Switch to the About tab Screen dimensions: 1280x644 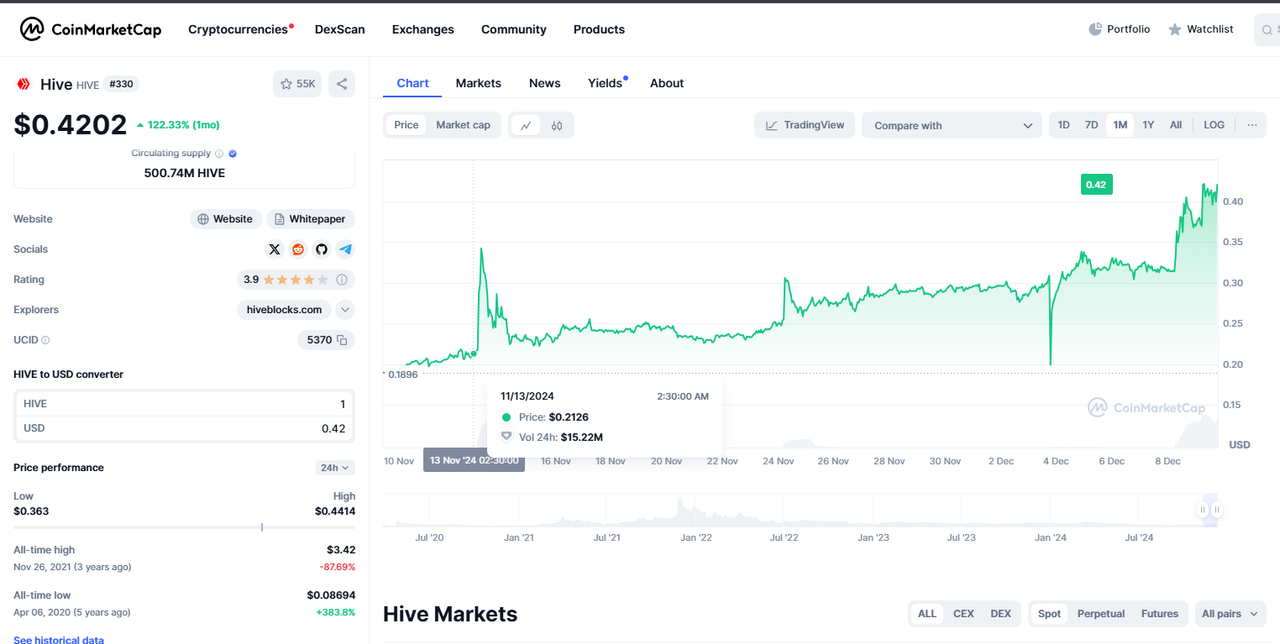[667, 83]
